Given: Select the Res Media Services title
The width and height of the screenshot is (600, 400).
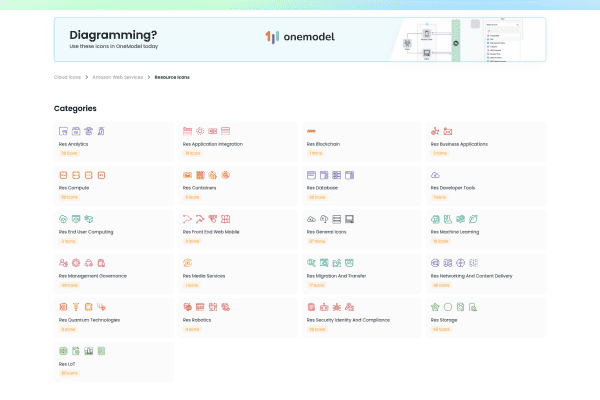Looking at the screenshot, I should click(204, 276).
